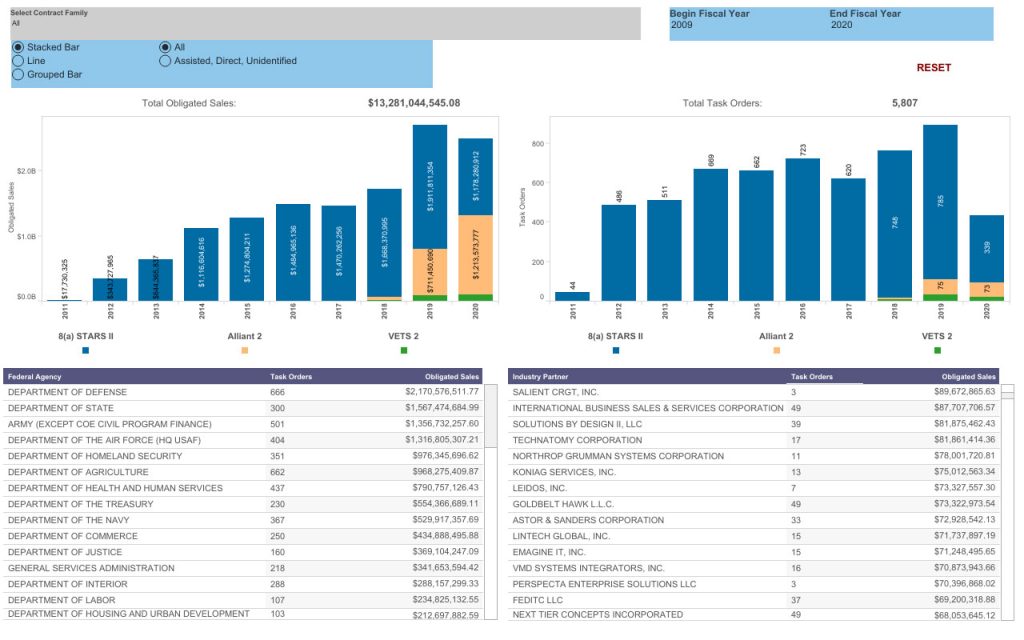Click the Industry Partner table scrollbar

(x=1008, y=500)
